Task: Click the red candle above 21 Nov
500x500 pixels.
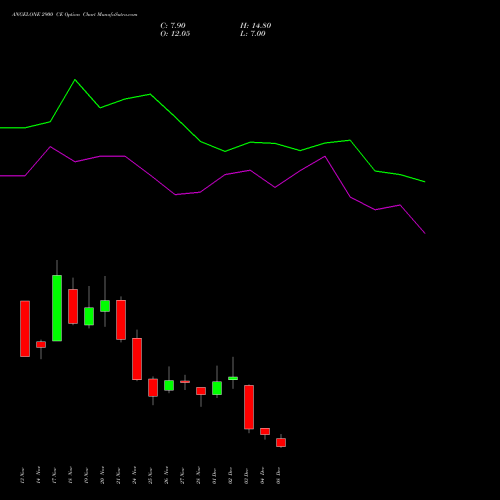Action: click(121, 320)
